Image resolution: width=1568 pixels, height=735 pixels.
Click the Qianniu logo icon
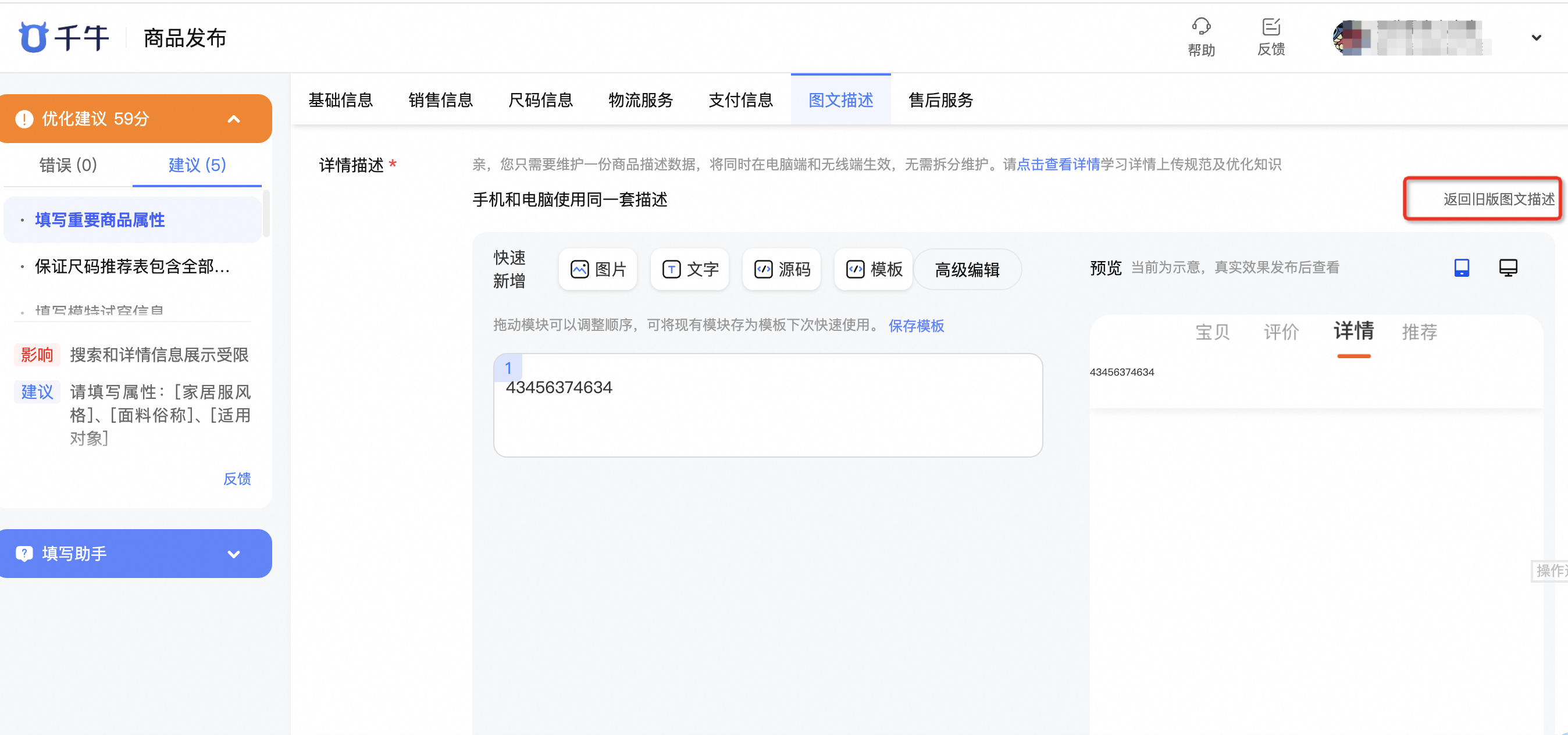pos(33,37)
